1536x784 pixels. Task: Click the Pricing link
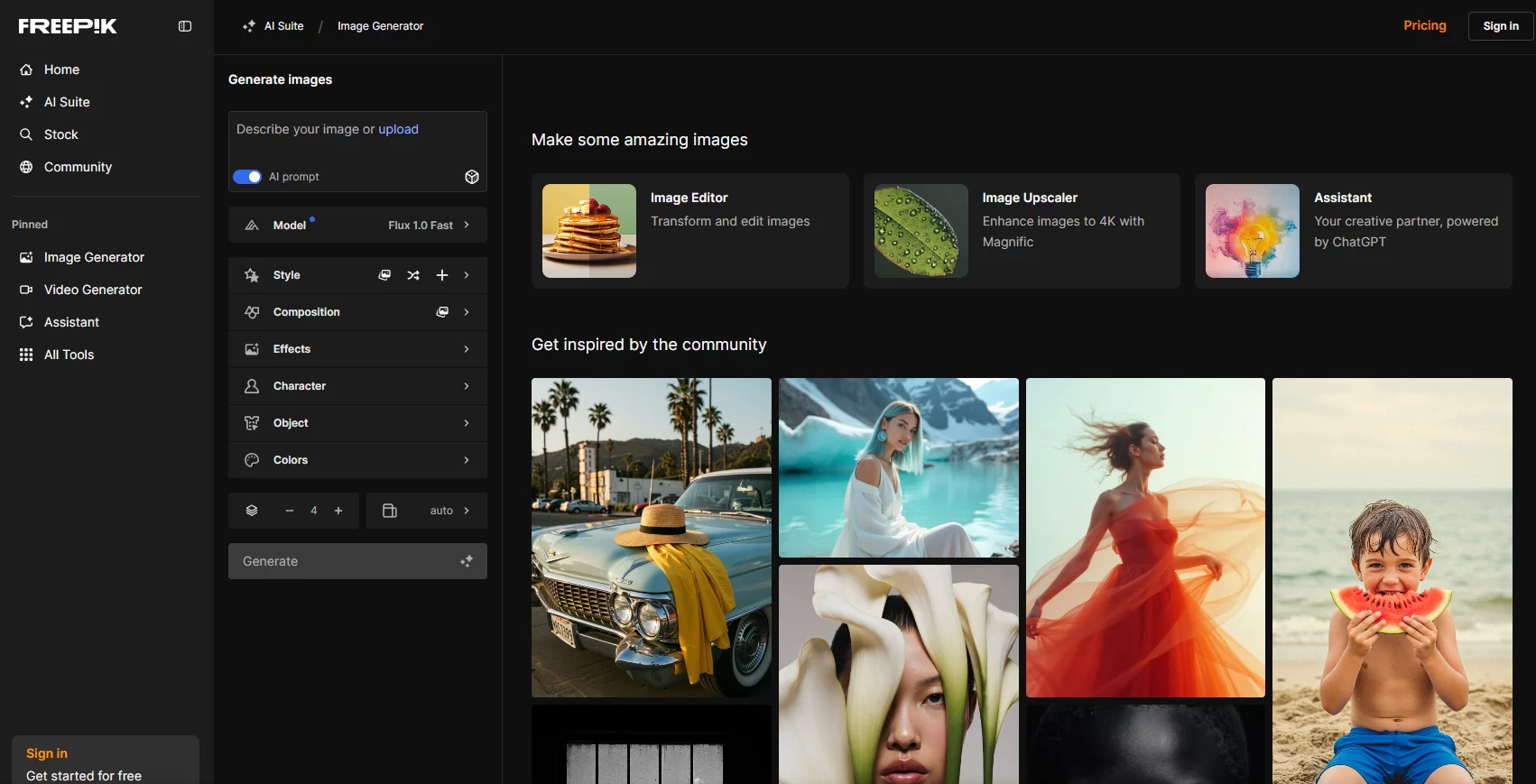point(1424,25)
